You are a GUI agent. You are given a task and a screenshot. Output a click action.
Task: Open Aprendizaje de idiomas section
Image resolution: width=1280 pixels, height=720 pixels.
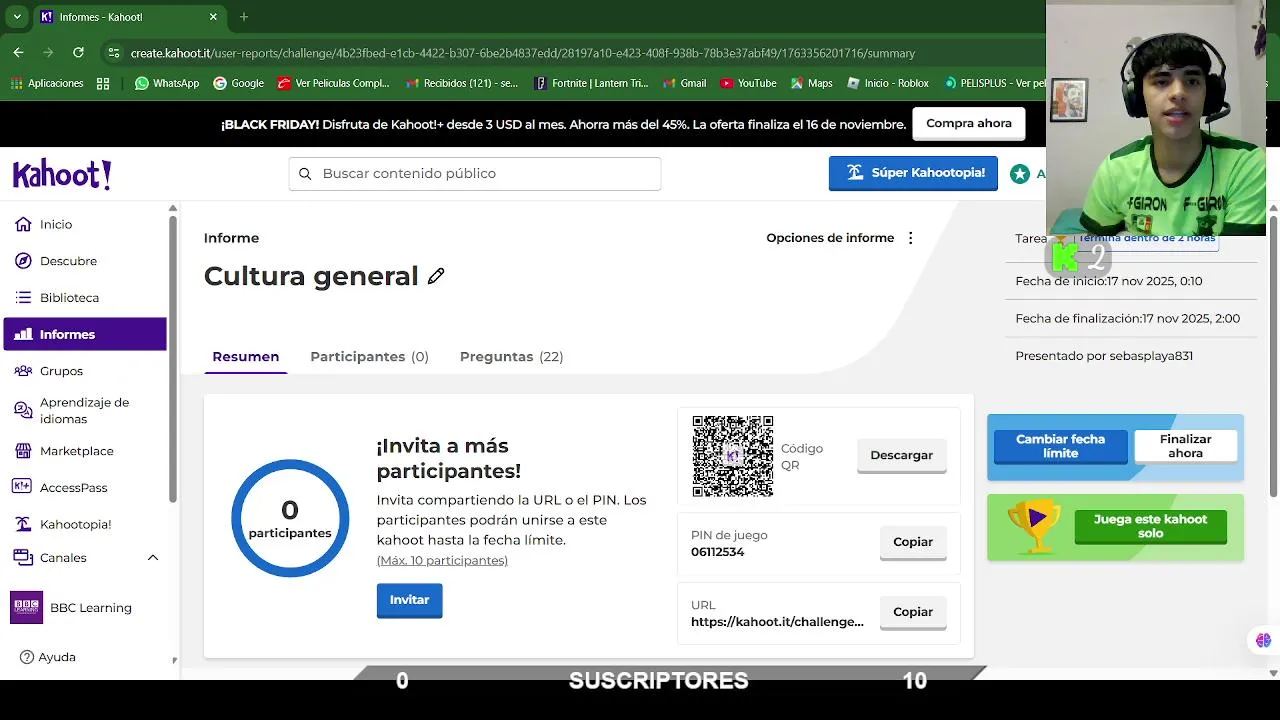pos(85,410)
